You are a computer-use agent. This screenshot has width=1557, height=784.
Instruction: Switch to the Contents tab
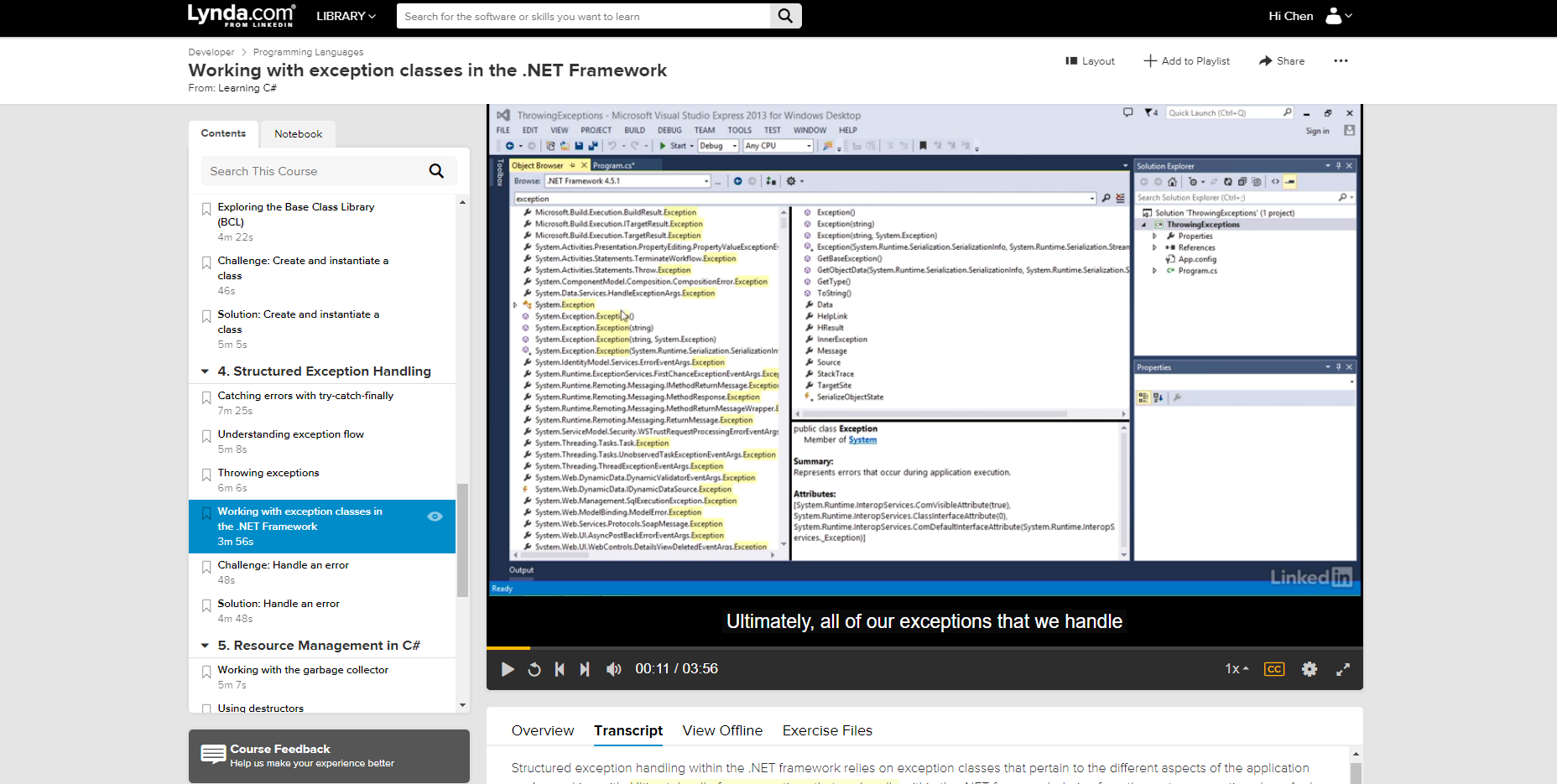pos(223,133)
